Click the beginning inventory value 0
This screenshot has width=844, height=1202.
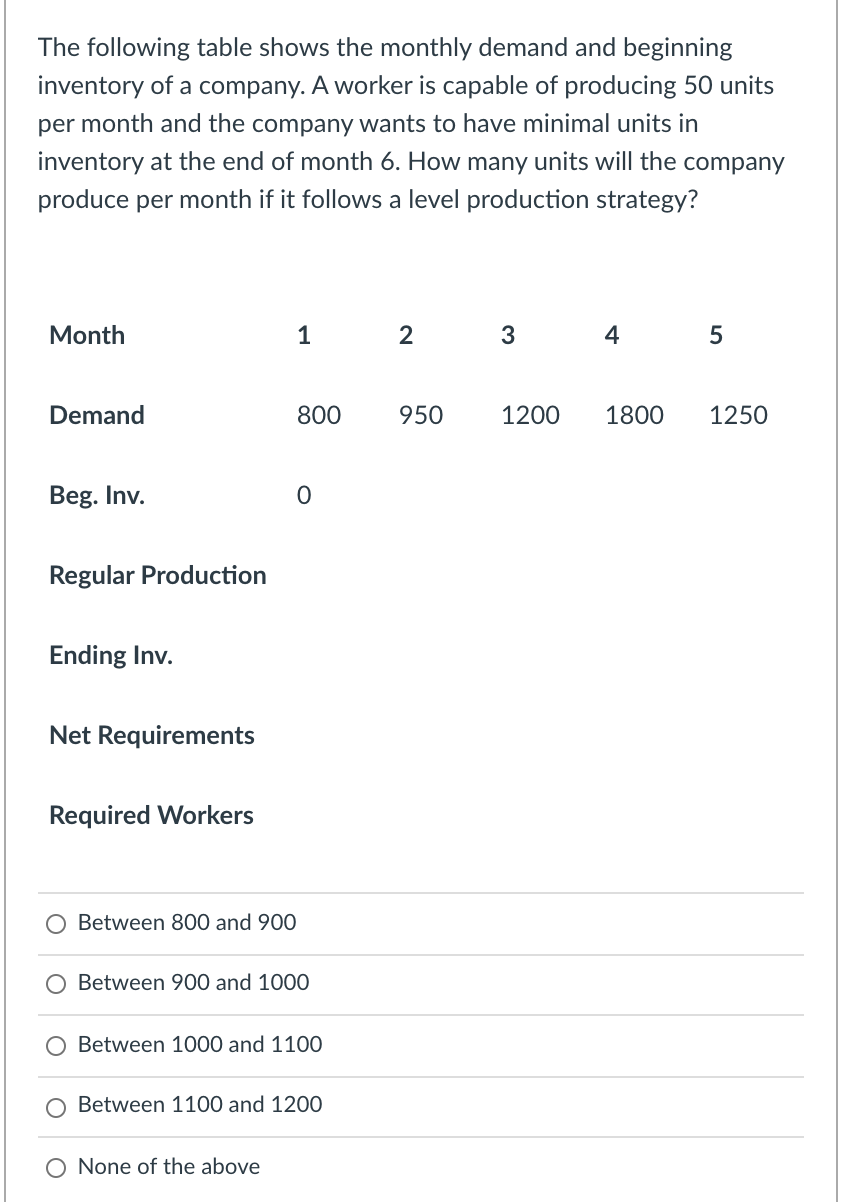[304, 495]
